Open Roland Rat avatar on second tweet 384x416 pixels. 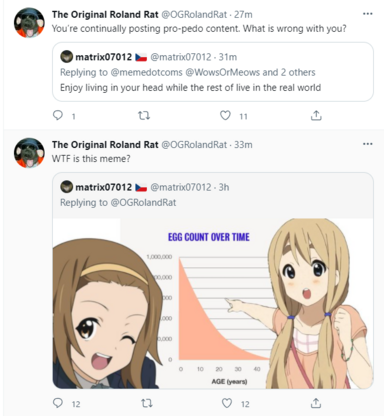(x=29, y=153)
